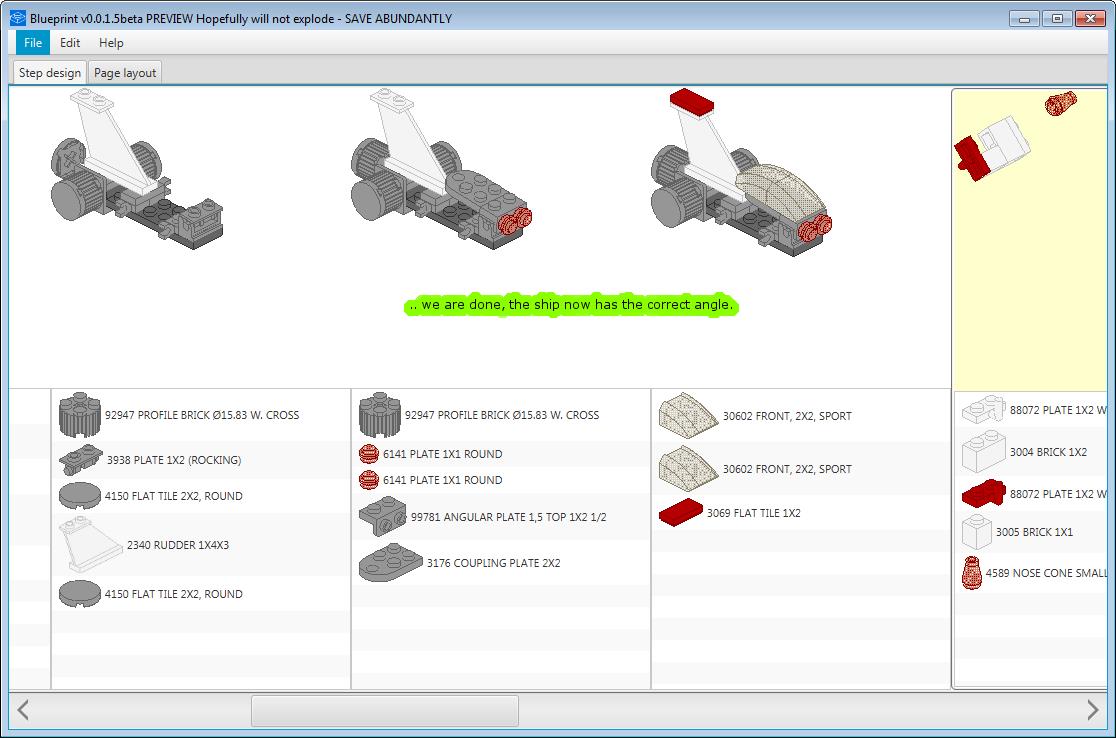
Task: Click the 3004 brick 1x2 icon
Action: (984, 452)
